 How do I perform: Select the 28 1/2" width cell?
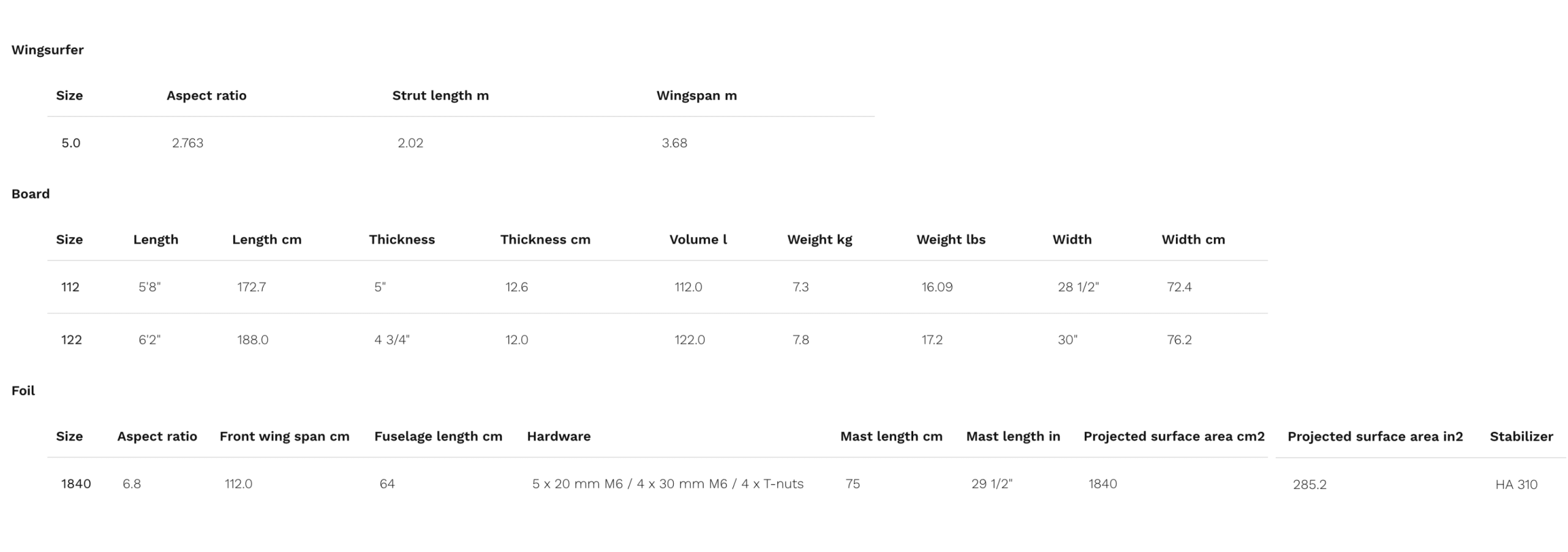point(1078,287)
